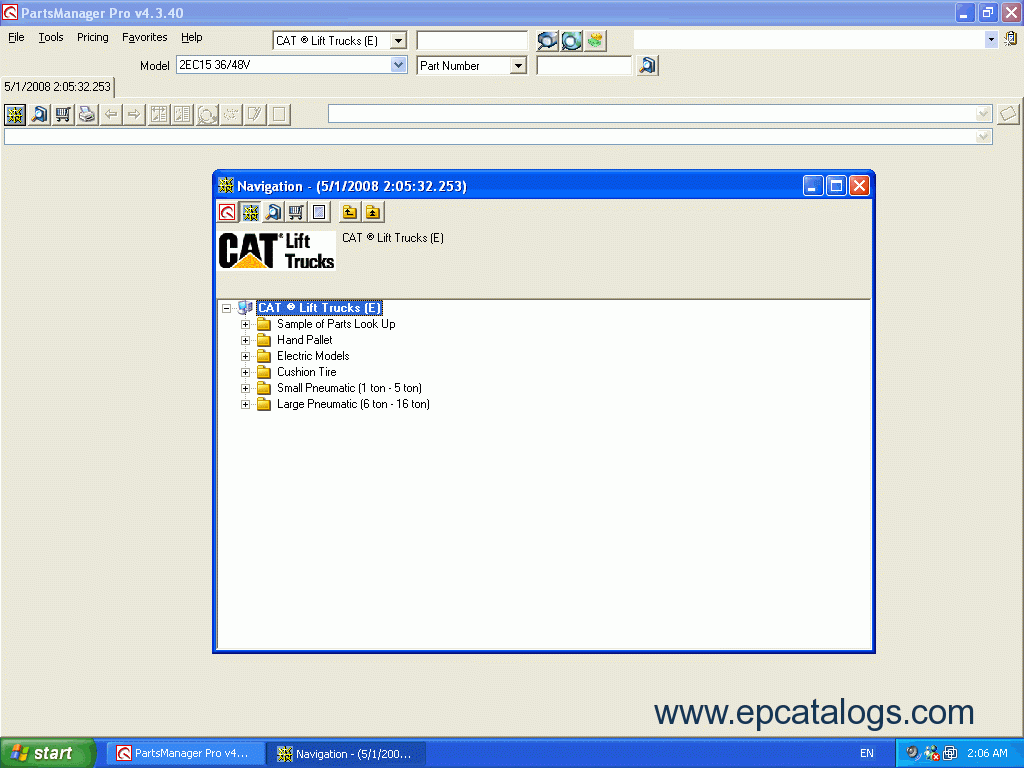Click the CAT Lift Trucks logo image
Viewport: 1024px width, 768px height.
click(277, 250)
